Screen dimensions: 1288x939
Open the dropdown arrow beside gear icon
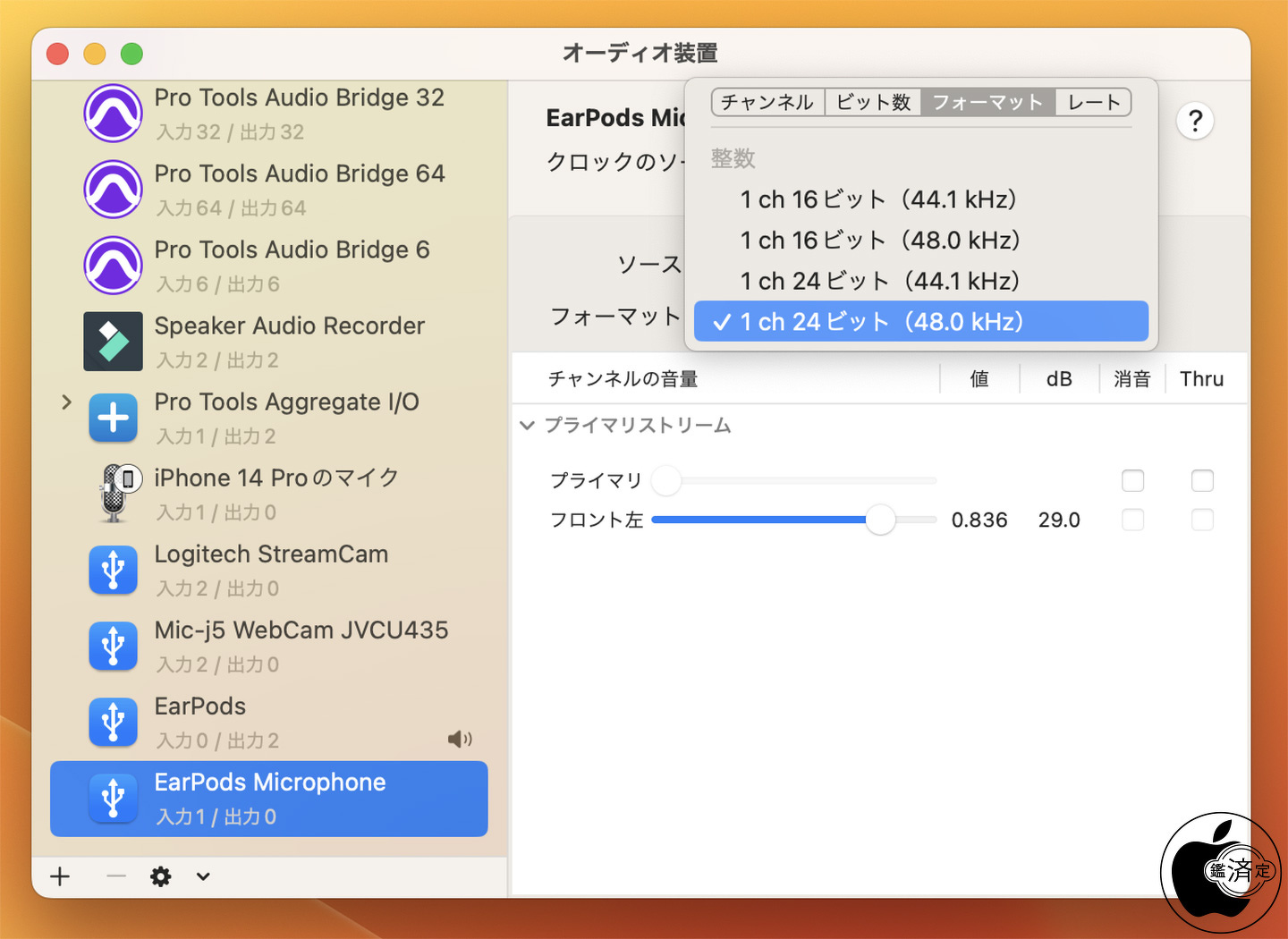click(x=203, y=876)
